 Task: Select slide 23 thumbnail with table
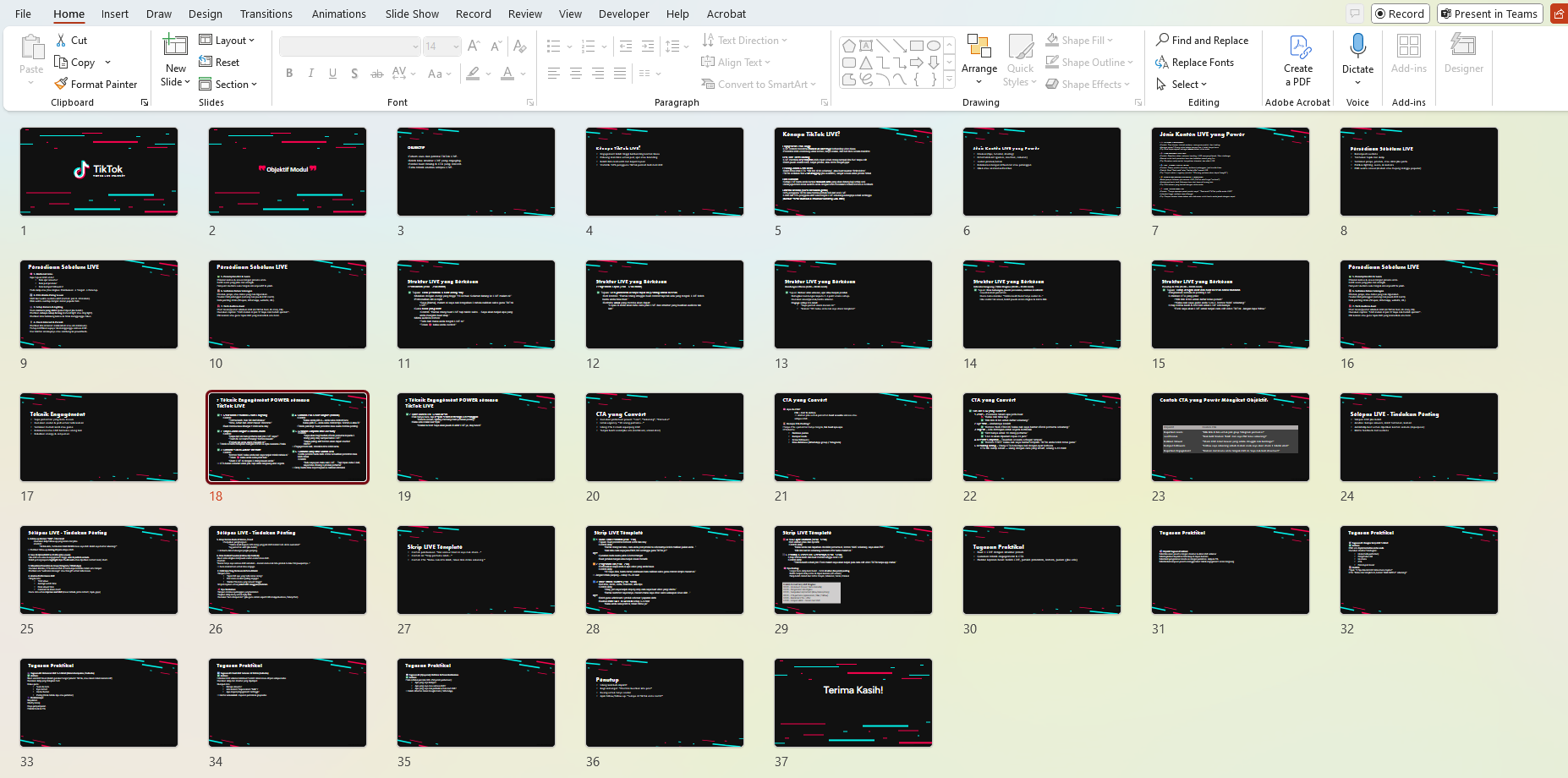[x=1231, y=437]
